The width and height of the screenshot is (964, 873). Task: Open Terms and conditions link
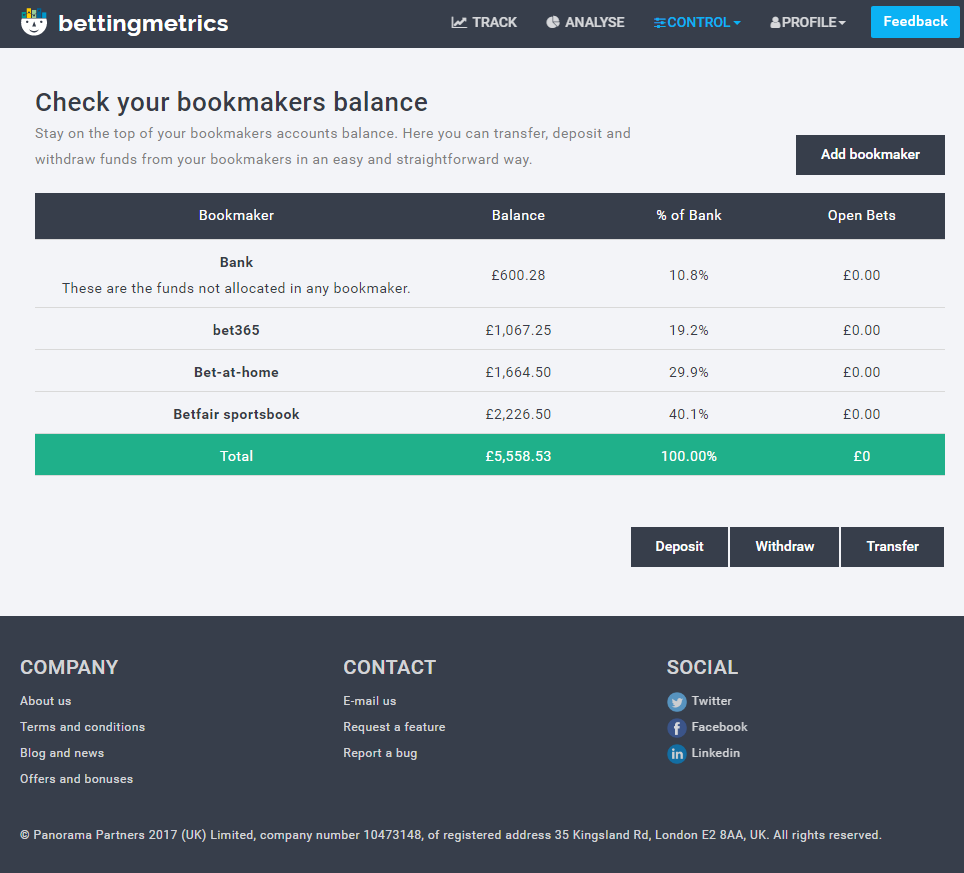pyautogui.click(x=82, y=727)
